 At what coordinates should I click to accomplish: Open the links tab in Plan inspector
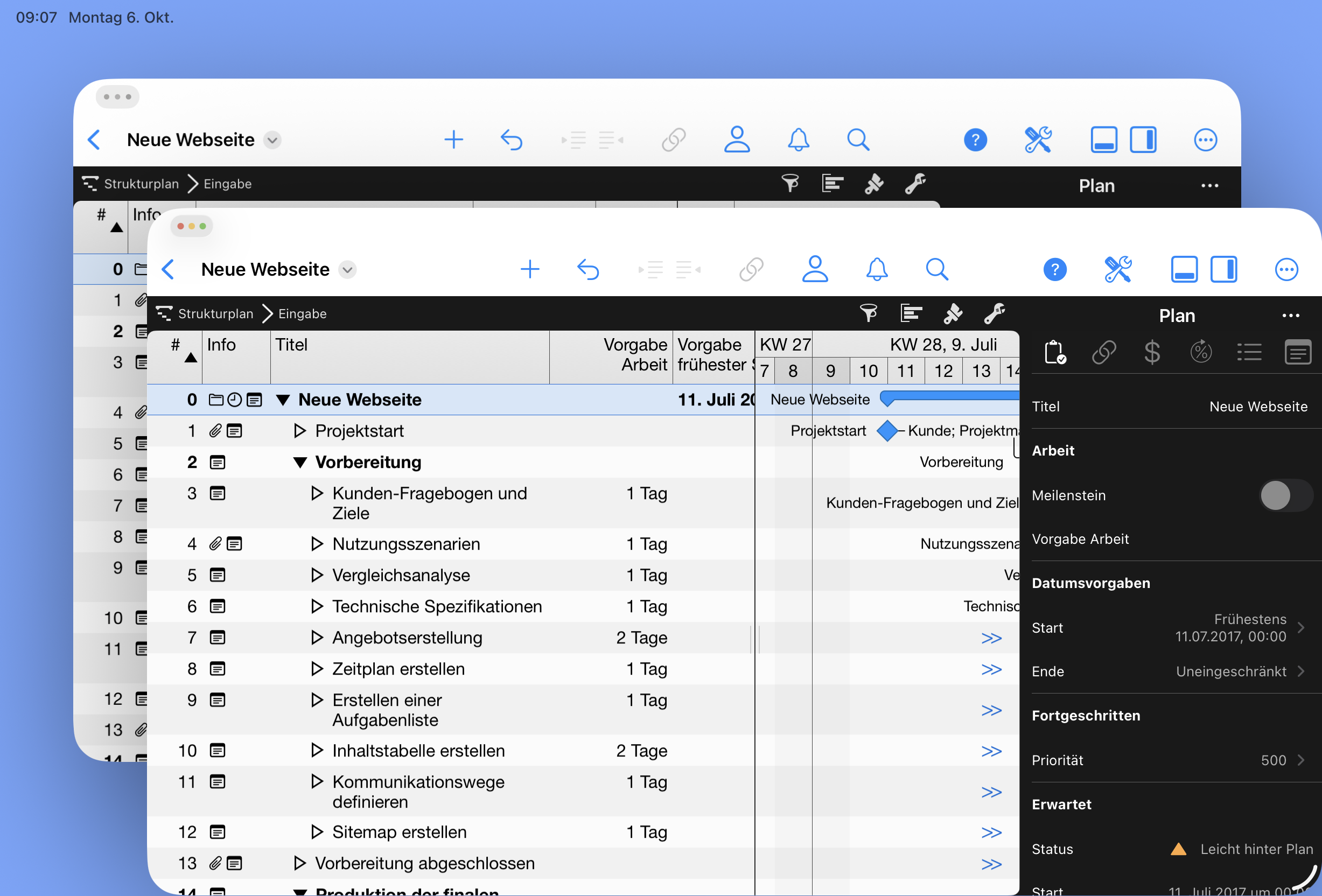pos(1103,352)
